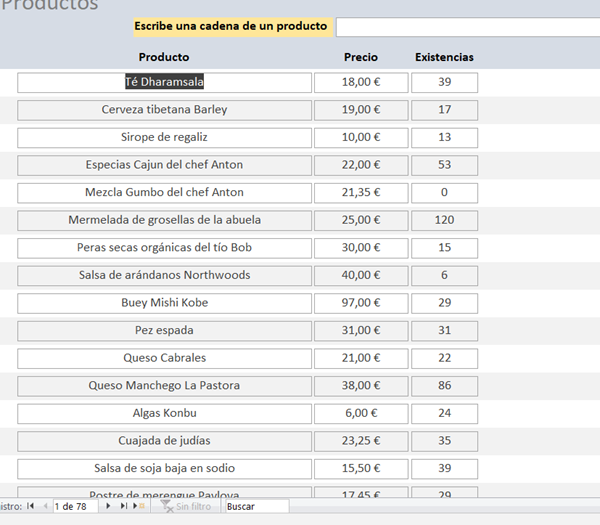Click the Cerveza tibetana Barley product field
This screenshot has width=600, height=525.
coord(164,110)
